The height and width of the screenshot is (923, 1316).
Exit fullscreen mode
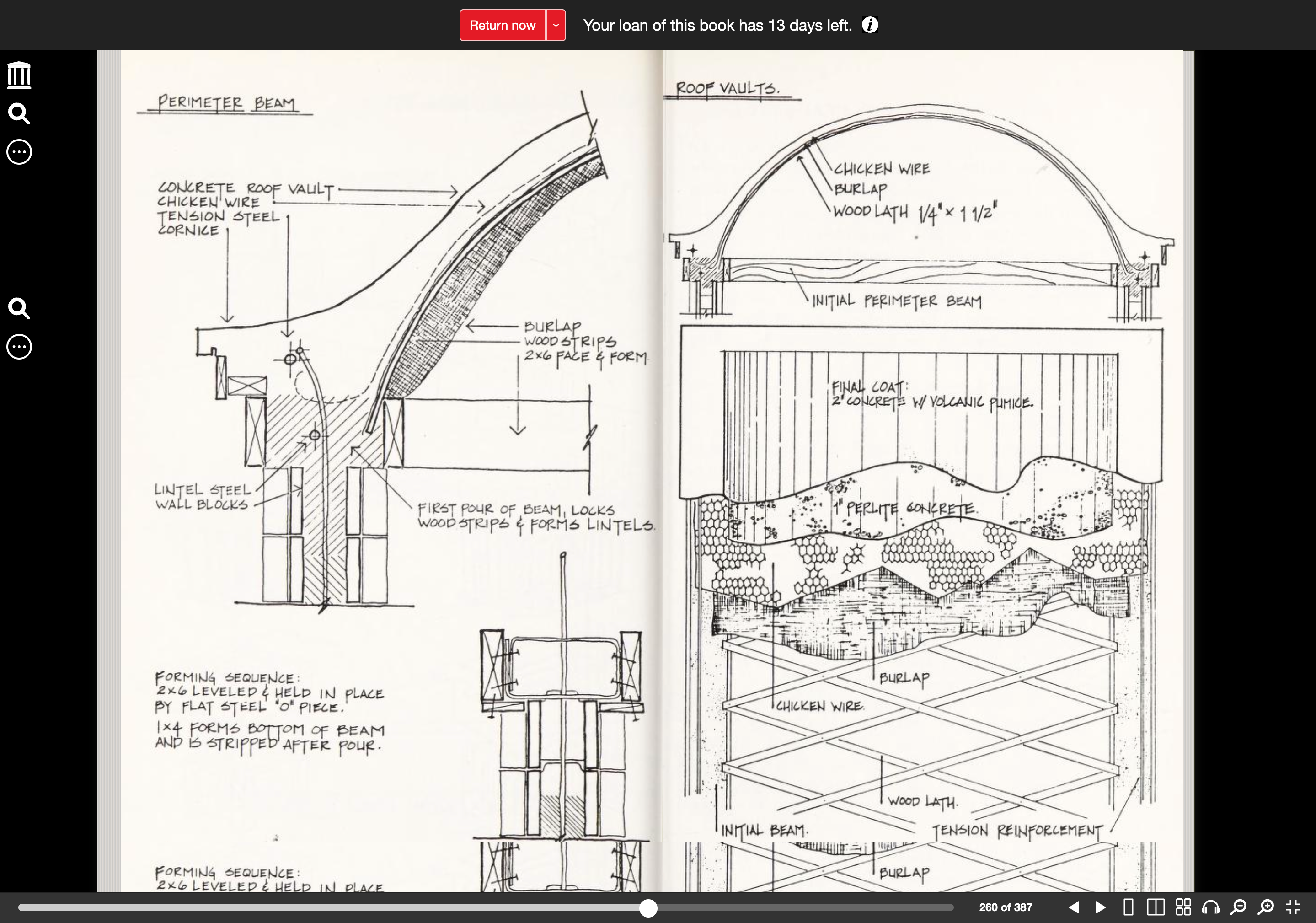tap(1293, 907)
